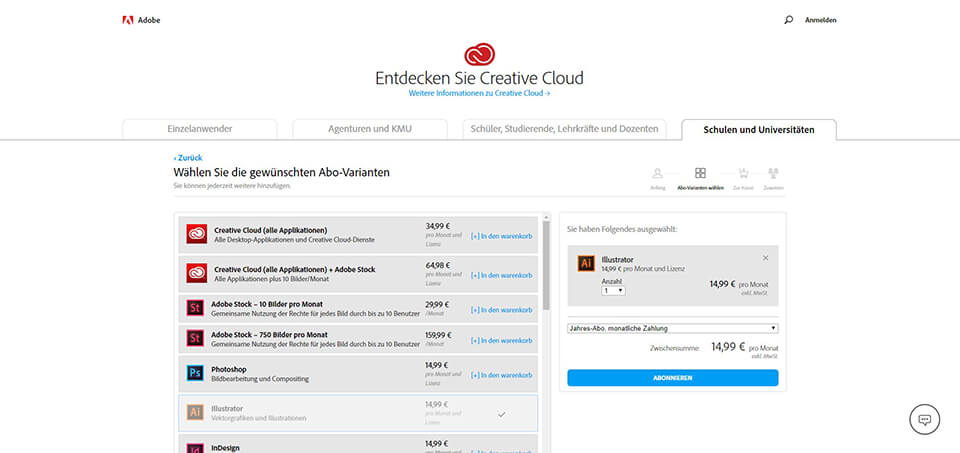
Task: Click the 159,99 € price
Action: (x=438, y=335)
